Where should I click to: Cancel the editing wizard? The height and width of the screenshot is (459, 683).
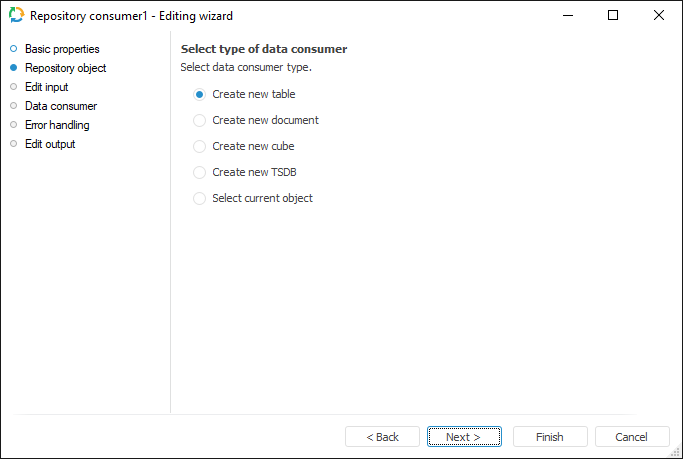[x=632, y=437]
